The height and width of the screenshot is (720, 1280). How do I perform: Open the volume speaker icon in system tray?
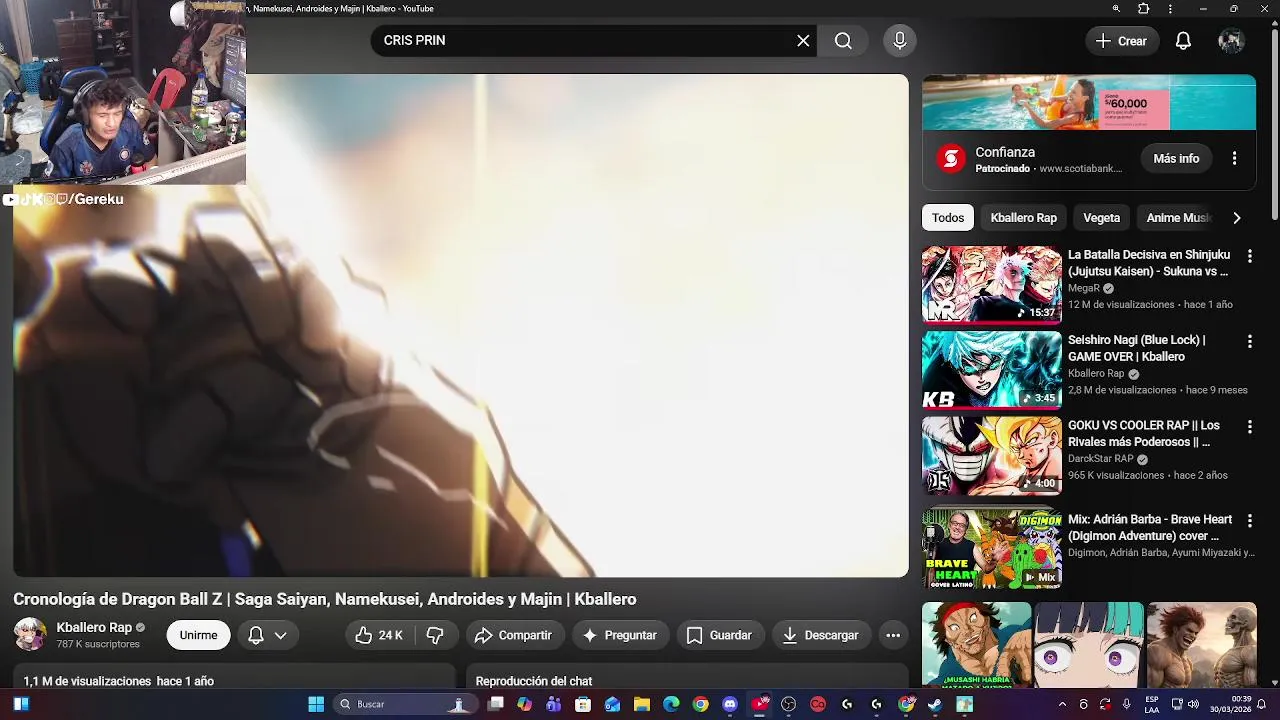click(1193, 704)
